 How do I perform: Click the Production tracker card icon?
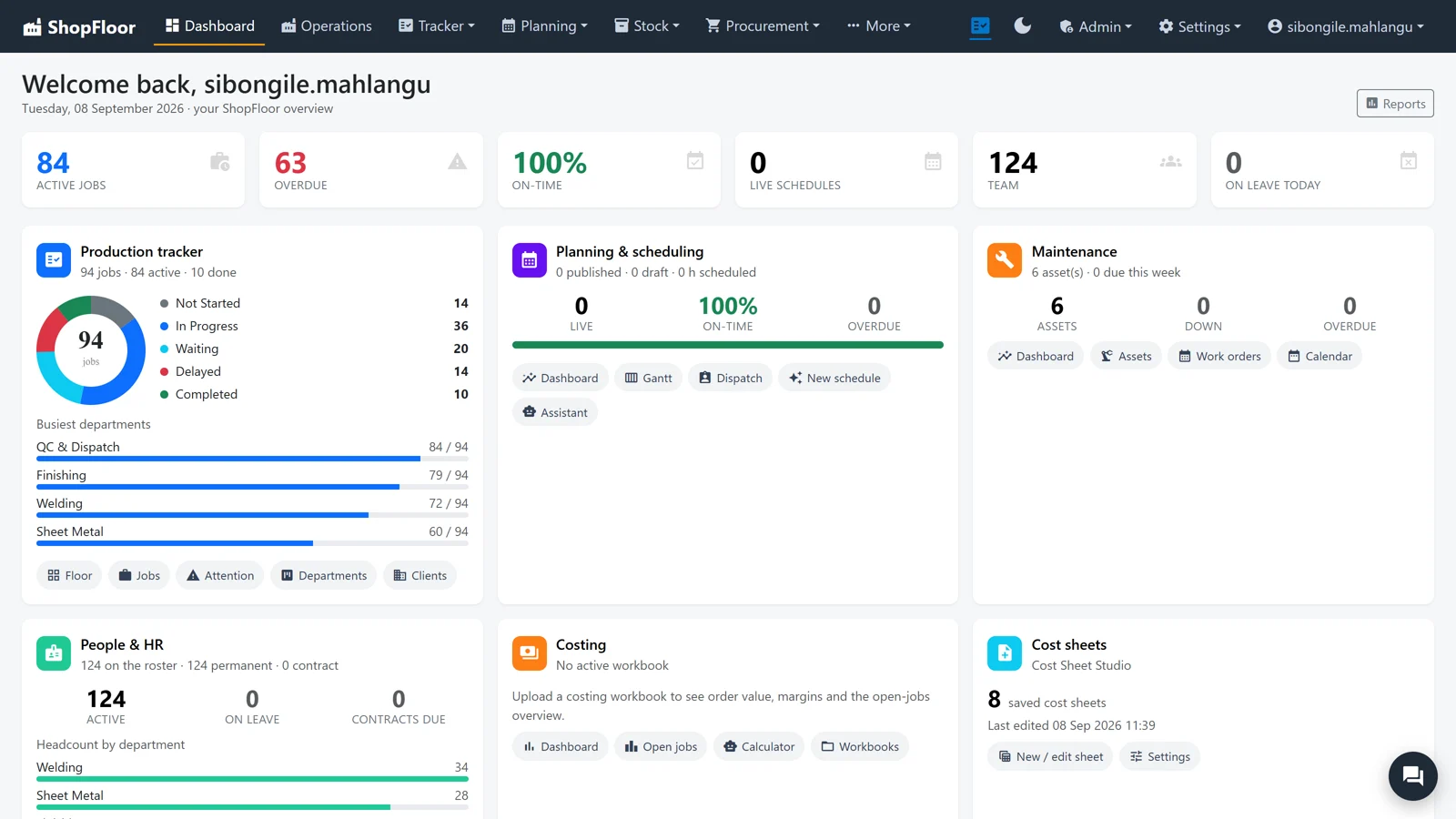54,260
